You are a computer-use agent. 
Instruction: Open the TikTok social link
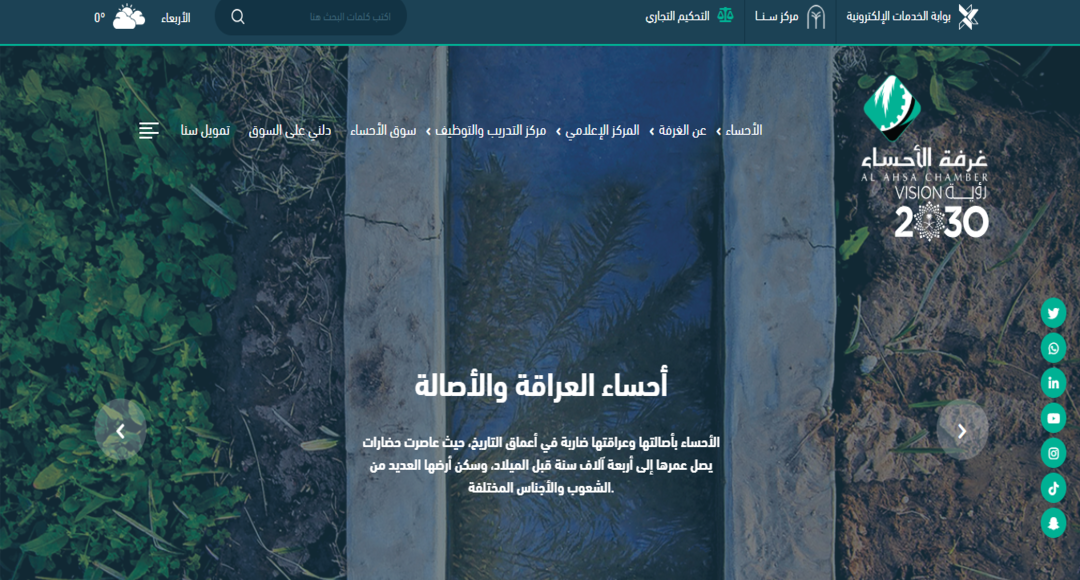click(1053, 488)
